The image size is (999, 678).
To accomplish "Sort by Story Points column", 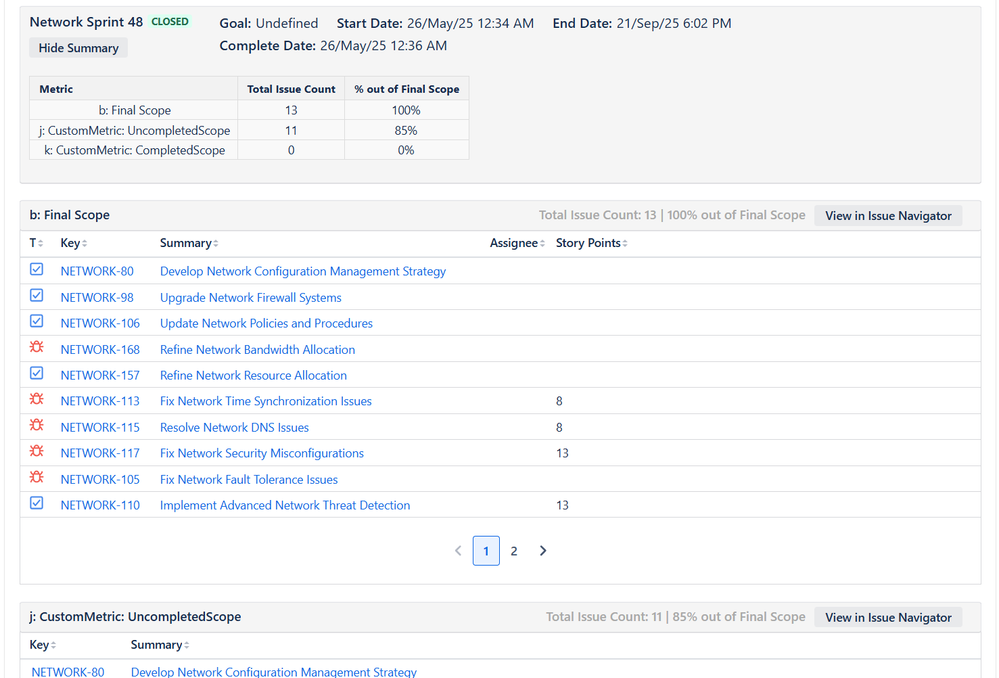I will pyautogui.click(x=592, y=243).
